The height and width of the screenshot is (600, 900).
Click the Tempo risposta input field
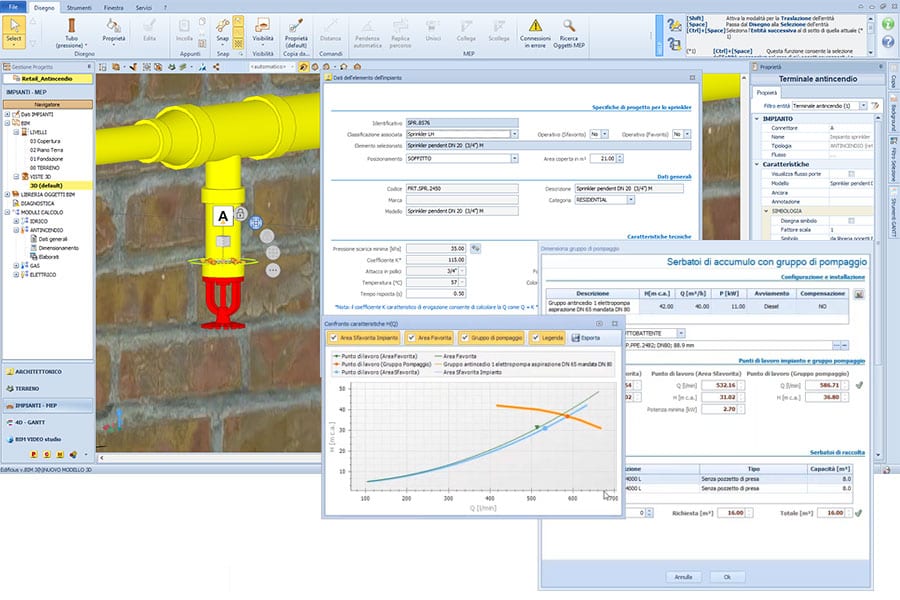[436, 293]
